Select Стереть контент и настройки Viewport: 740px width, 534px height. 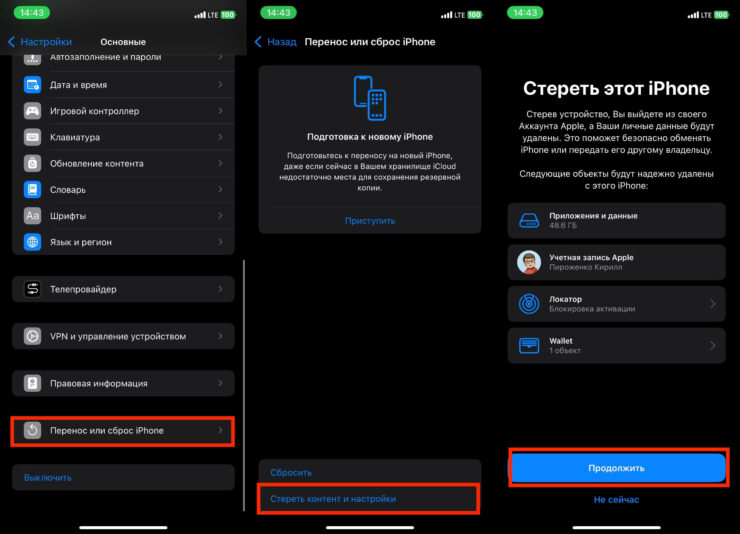point(368,498)
